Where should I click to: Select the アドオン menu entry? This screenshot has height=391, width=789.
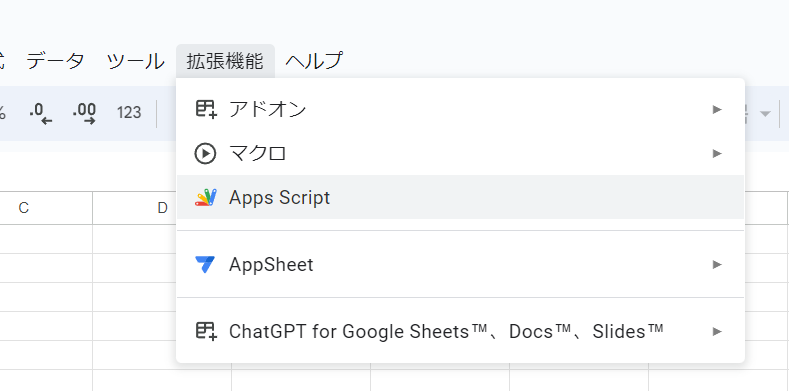click(x=460, y=109)
